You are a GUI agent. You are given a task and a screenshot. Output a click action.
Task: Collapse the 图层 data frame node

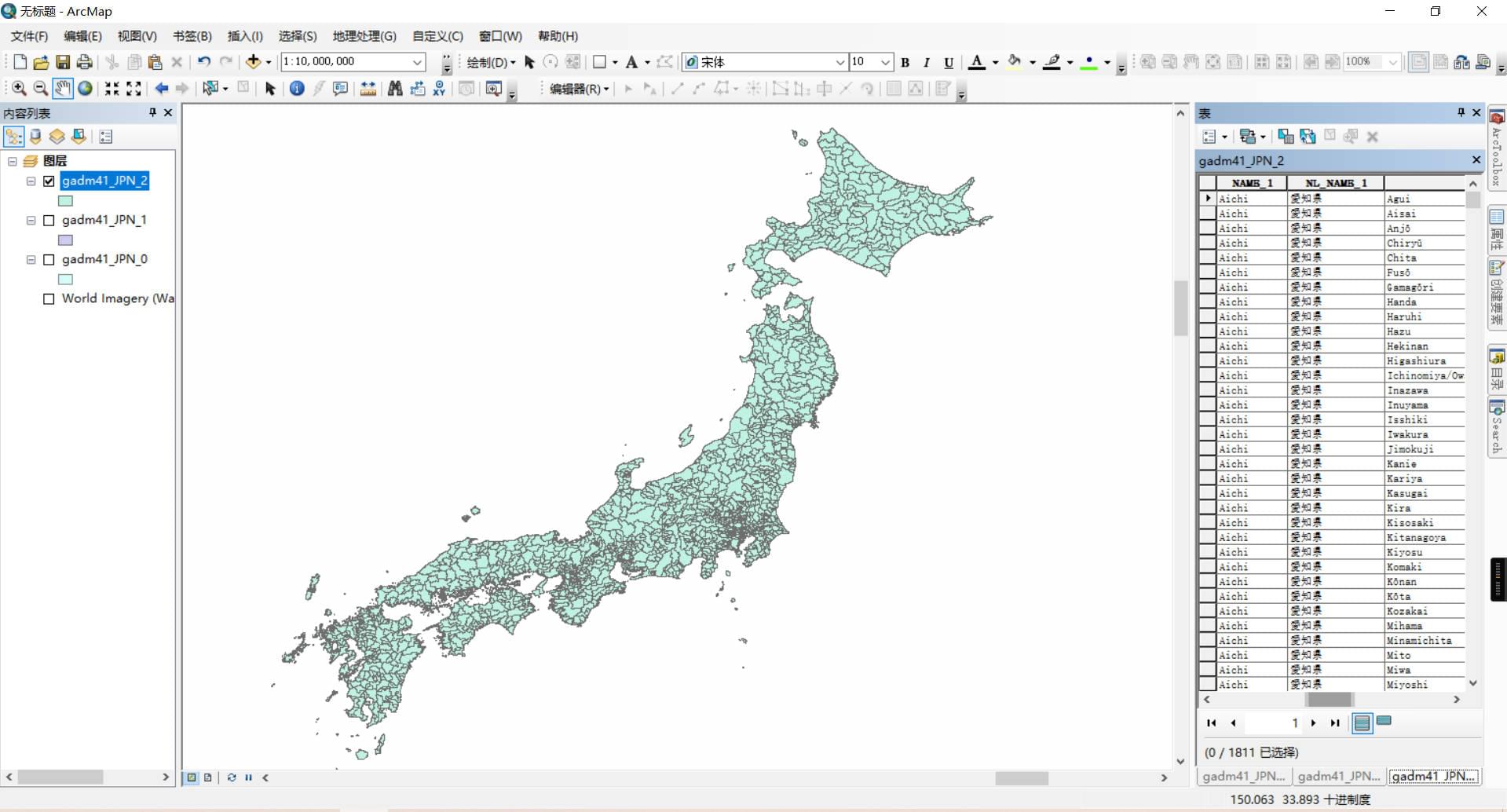(x=13, y=161)
